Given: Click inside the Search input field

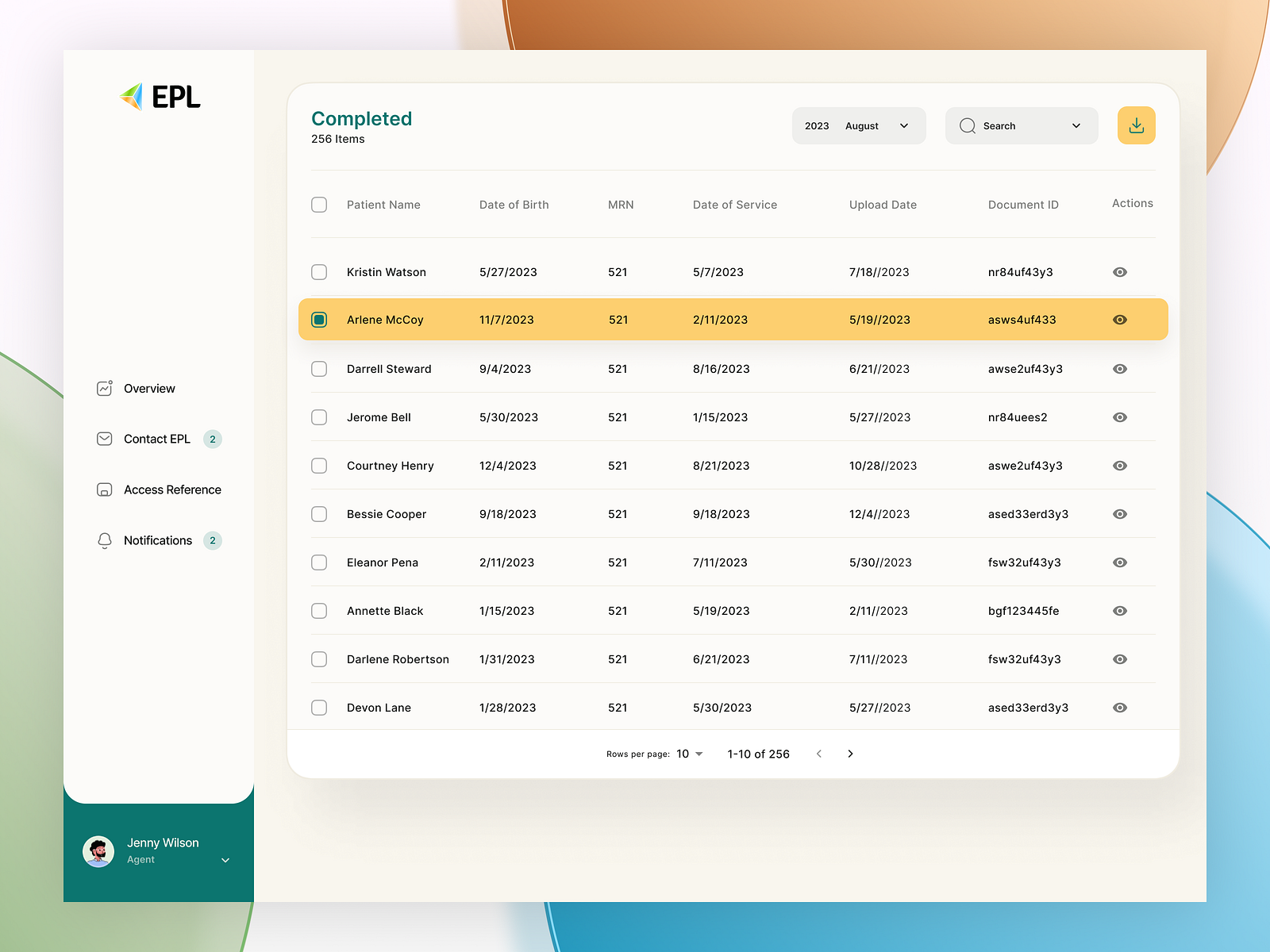Looking at the screenshot, I should (1022, 125).
